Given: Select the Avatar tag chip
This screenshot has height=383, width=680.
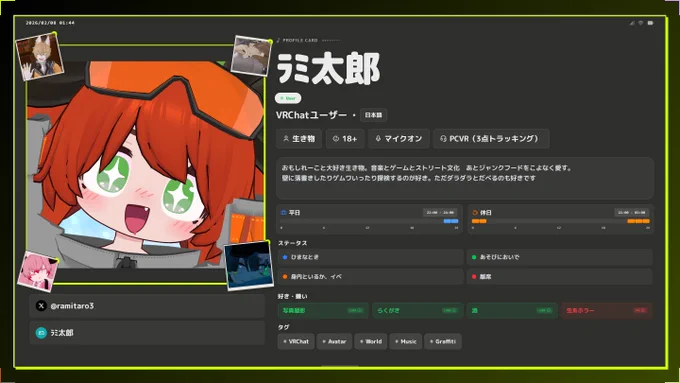Looking at the screenshot, I should [334, 341].
